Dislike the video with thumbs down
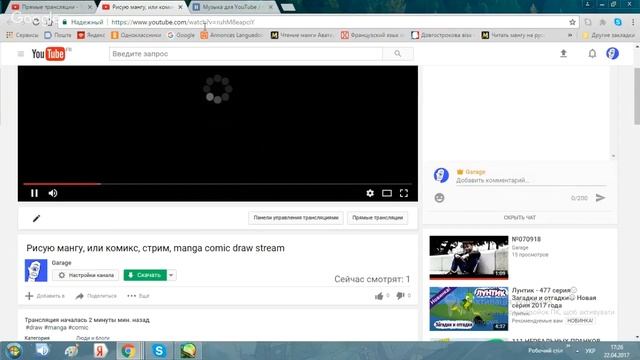The height and width of the screenshot is (360, 640). point(400,296)
